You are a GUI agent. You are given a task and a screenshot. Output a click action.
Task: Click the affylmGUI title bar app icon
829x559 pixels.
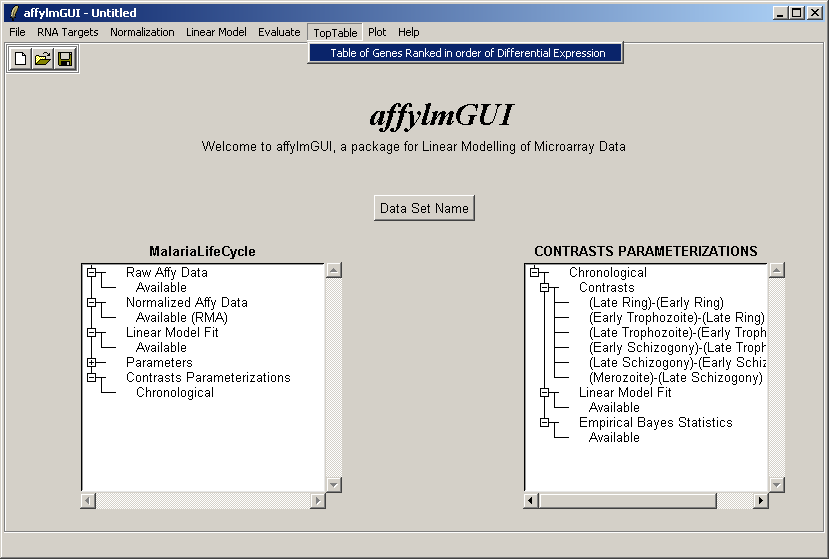tap(13, 13)
